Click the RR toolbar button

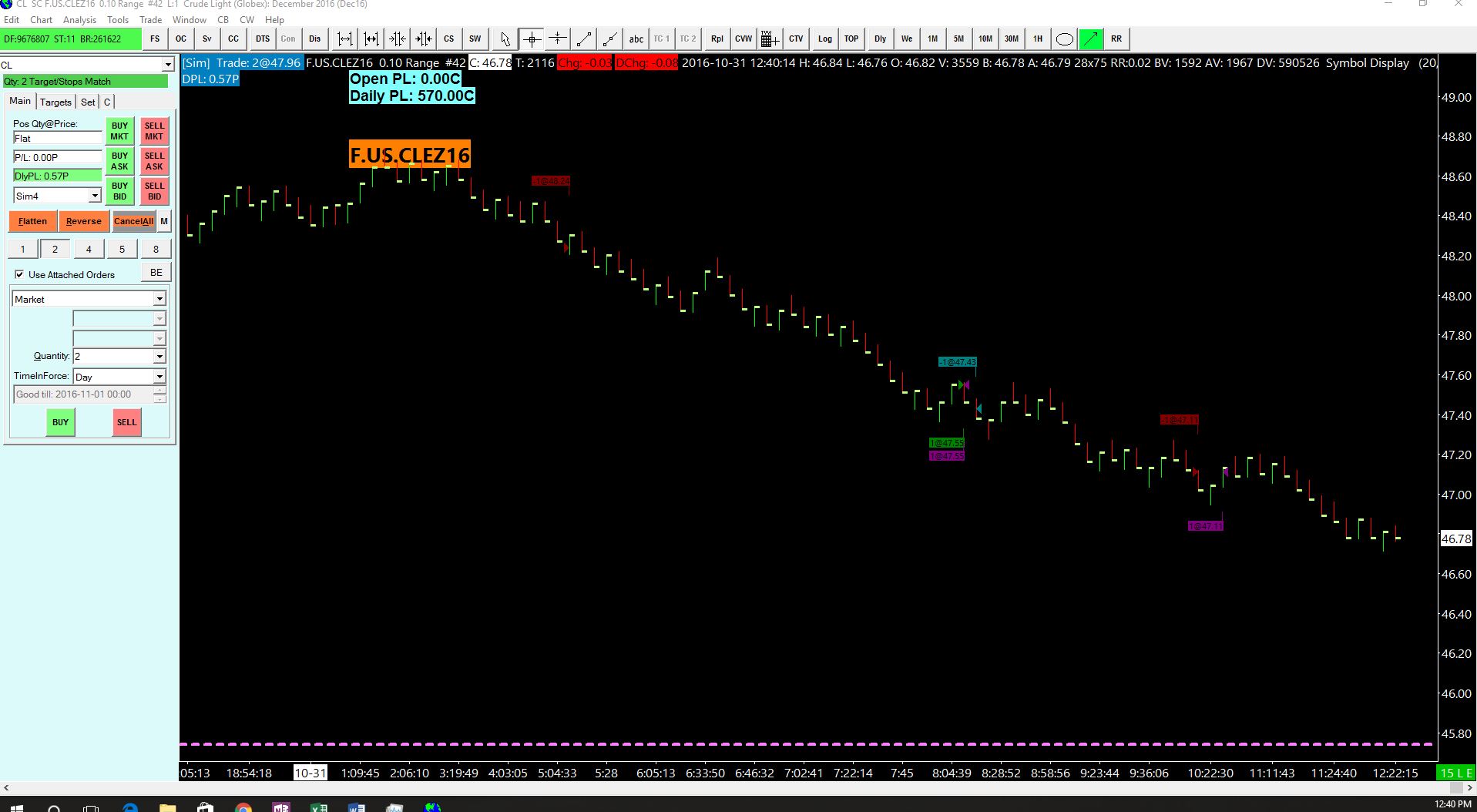[x=1116, y=39]
